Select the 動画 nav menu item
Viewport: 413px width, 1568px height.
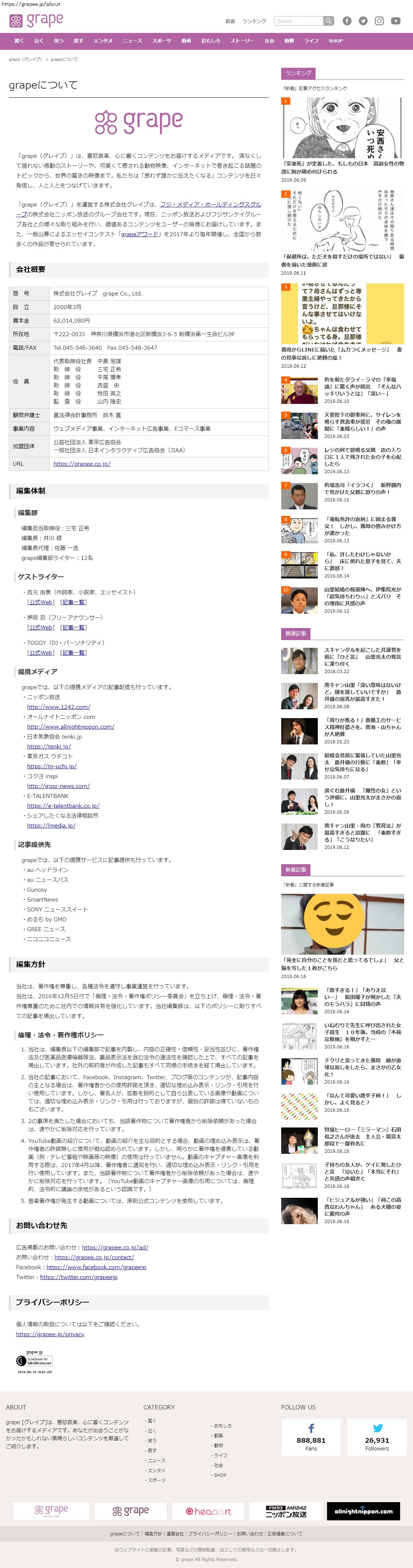(186, 41)
